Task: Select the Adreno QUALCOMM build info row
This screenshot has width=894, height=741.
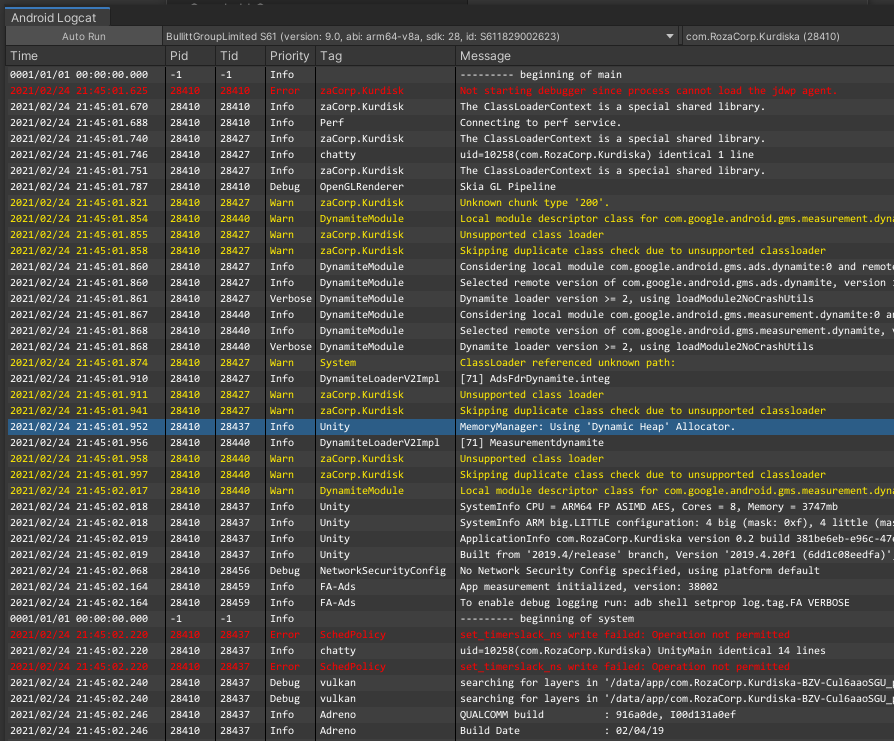Action: tap(450, 714)
